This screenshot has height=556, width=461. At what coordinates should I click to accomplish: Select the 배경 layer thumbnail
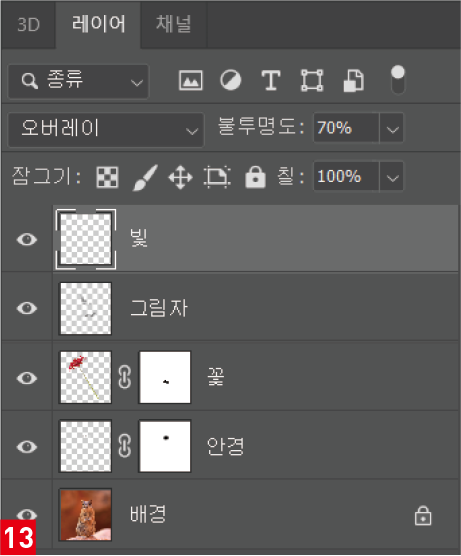click(86, 515)
